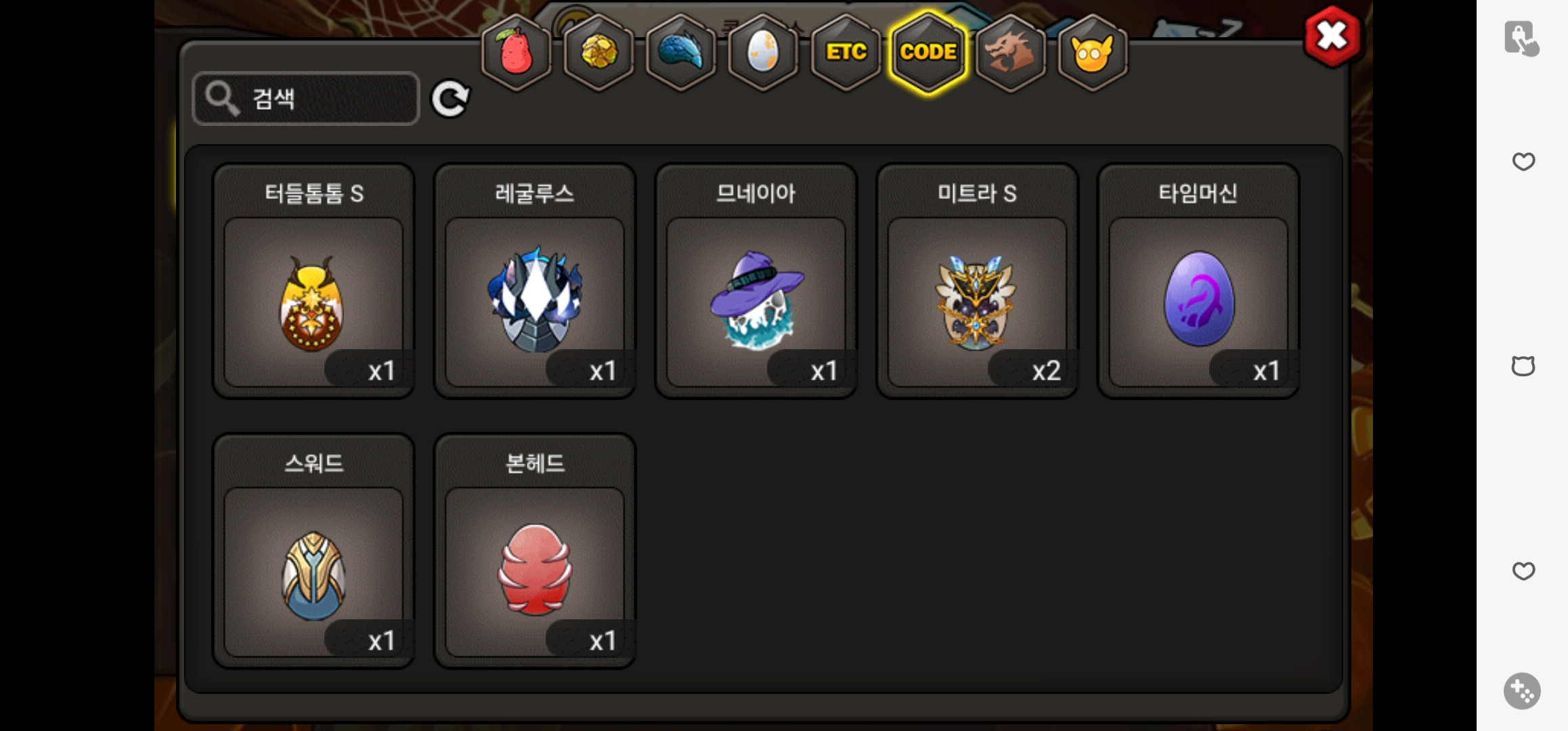This screenshot has height=731, width=1568.
Task: Open the spotted egg category tab
Action: [763, 52]
